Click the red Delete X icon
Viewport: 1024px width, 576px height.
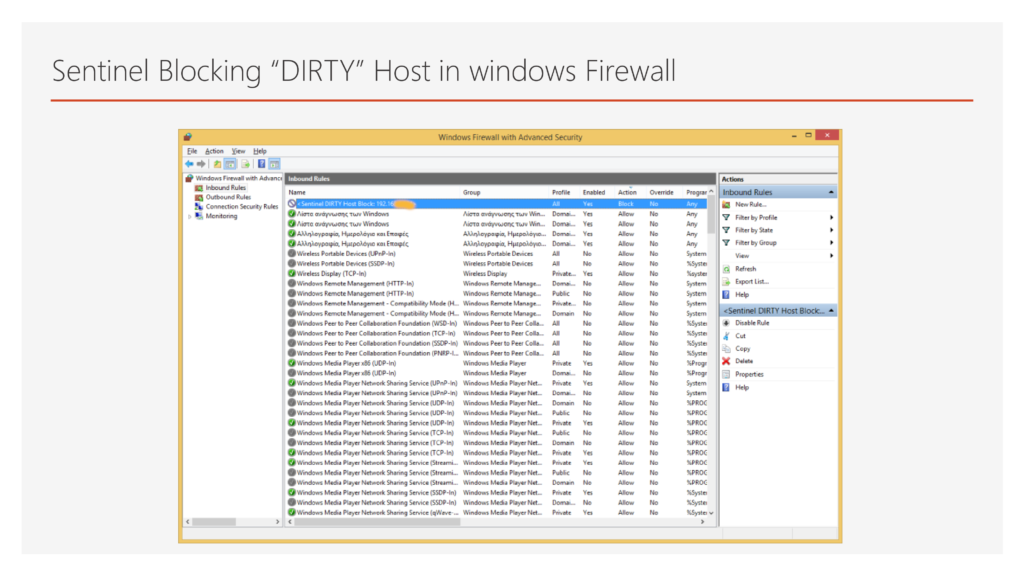(x=726, y=361)
